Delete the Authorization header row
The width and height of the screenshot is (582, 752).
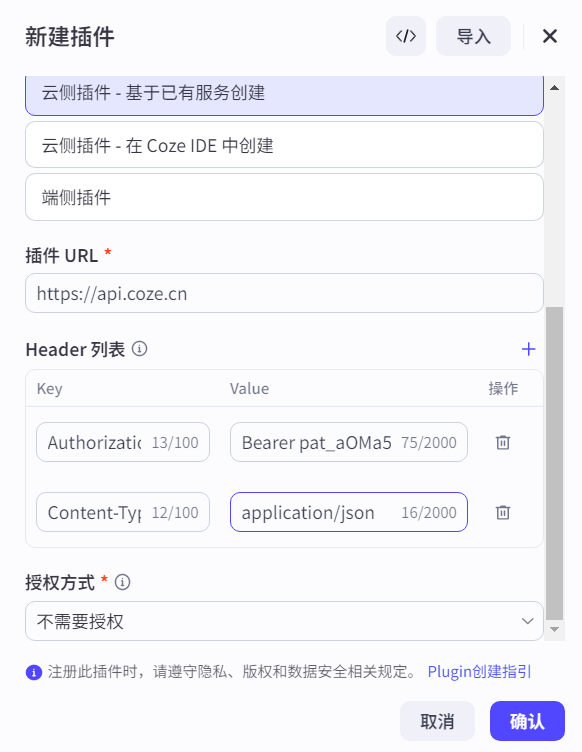pyautogui.click(x=502, y=442)
